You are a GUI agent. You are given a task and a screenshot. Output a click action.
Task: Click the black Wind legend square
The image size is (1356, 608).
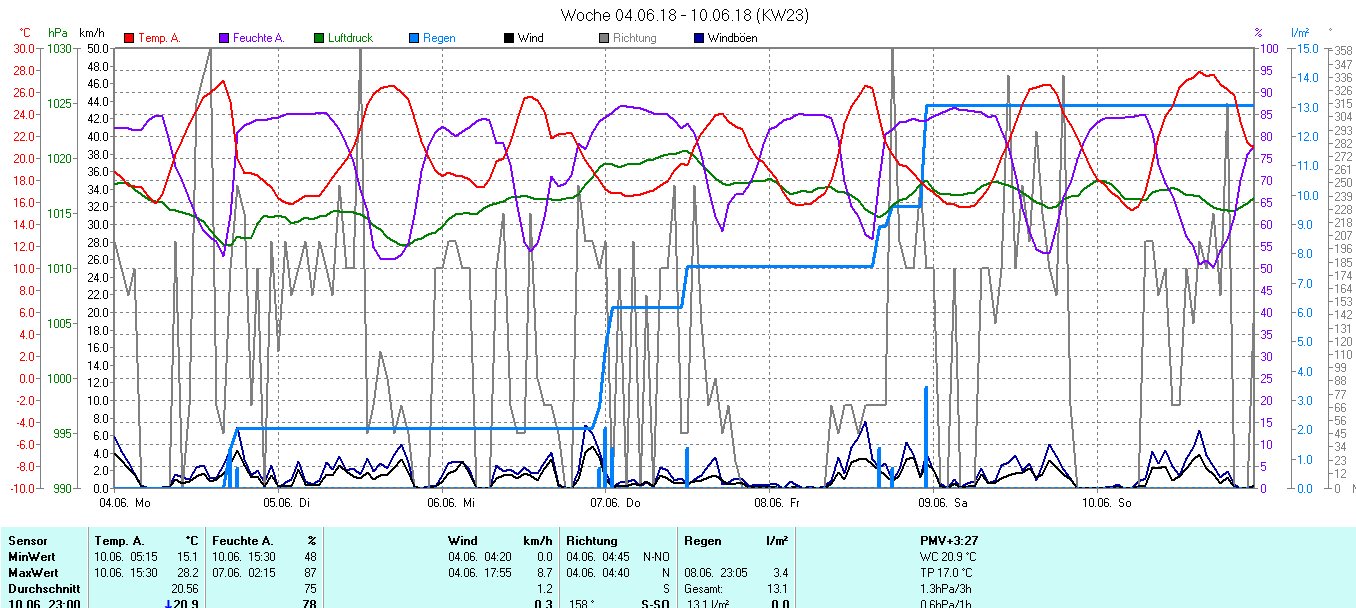coord(509,38)
